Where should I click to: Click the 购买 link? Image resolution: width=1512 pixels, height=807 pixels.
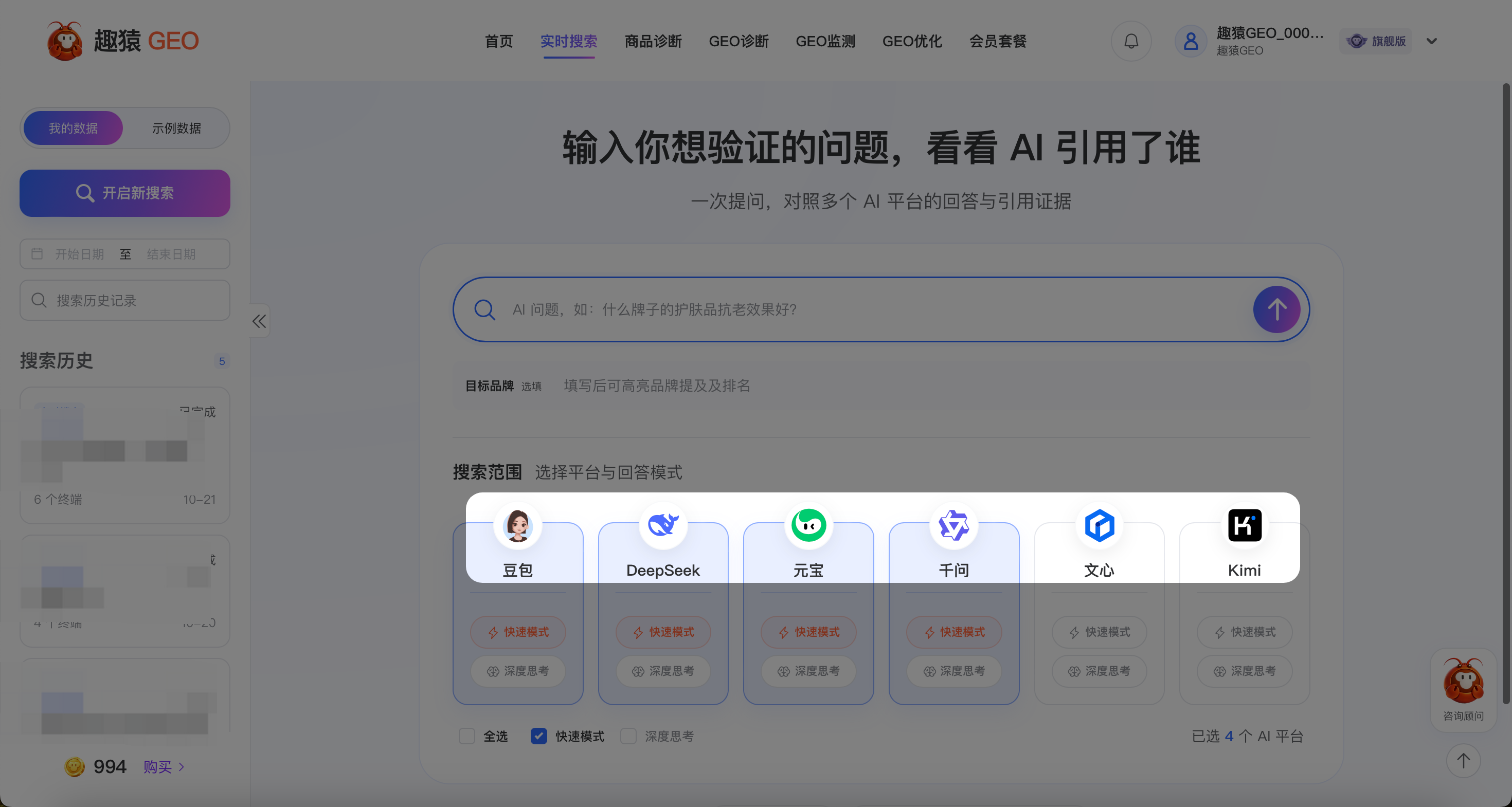point(164,766)
